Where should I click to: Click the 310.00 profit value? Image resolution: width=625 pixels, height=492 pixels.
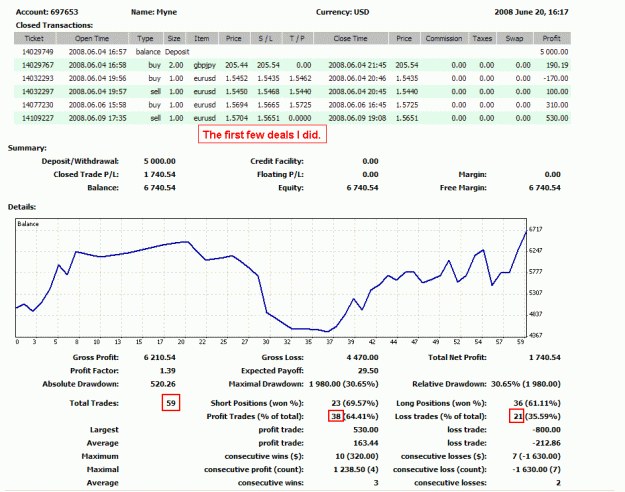(557, 105)
